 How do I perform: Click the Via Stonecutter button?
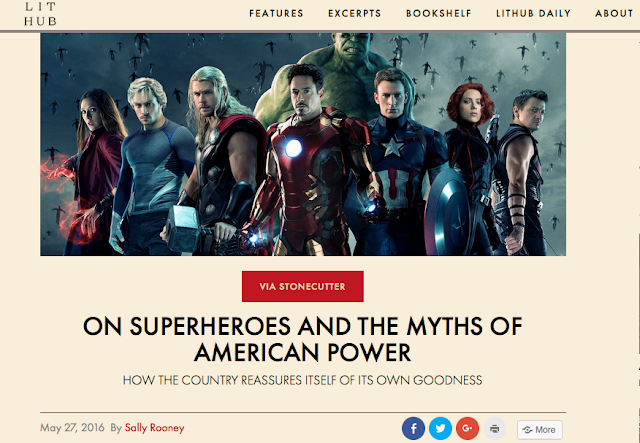pos(302,287)
